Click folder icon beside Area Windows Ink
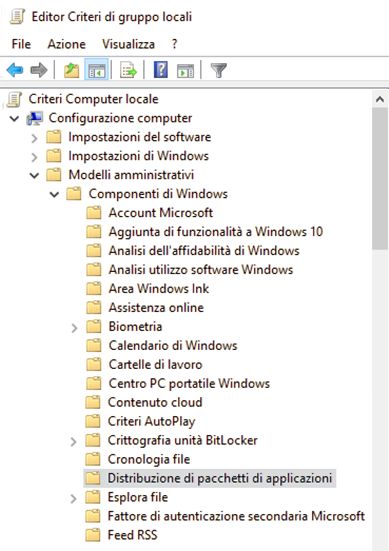389x551 pixels. (x=94, y=289)
